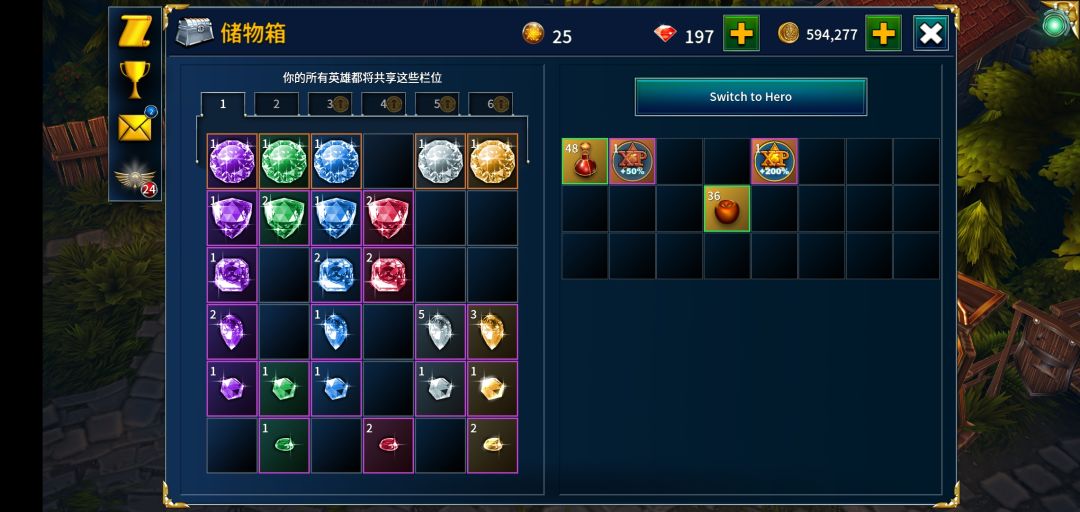Click the Switch to Hero button
This screenshot has height=512, width=1080.
coord(751,96)
